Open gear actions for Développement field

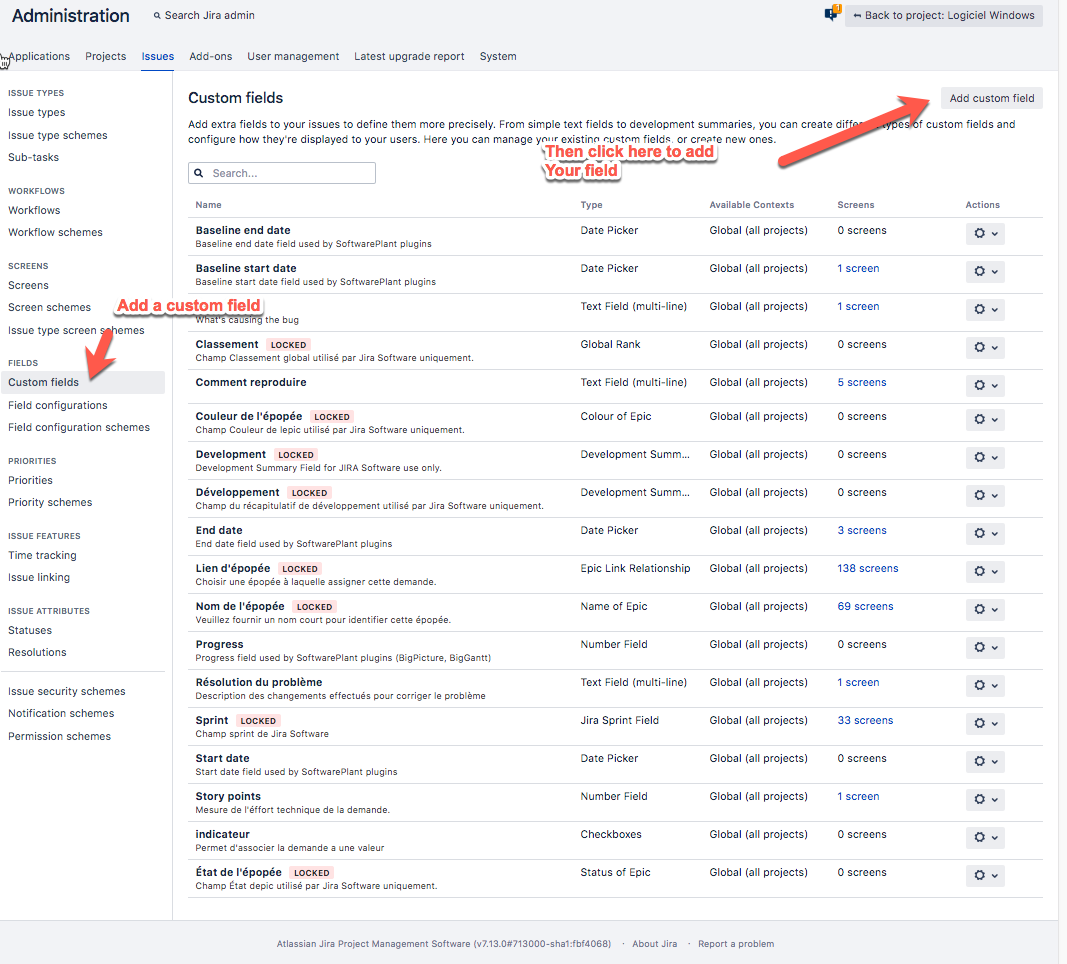[985, 495]
